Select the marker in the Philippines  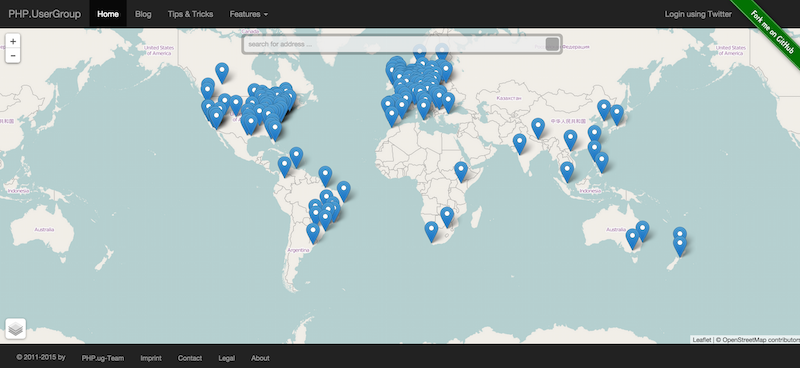tap(602, 162)
